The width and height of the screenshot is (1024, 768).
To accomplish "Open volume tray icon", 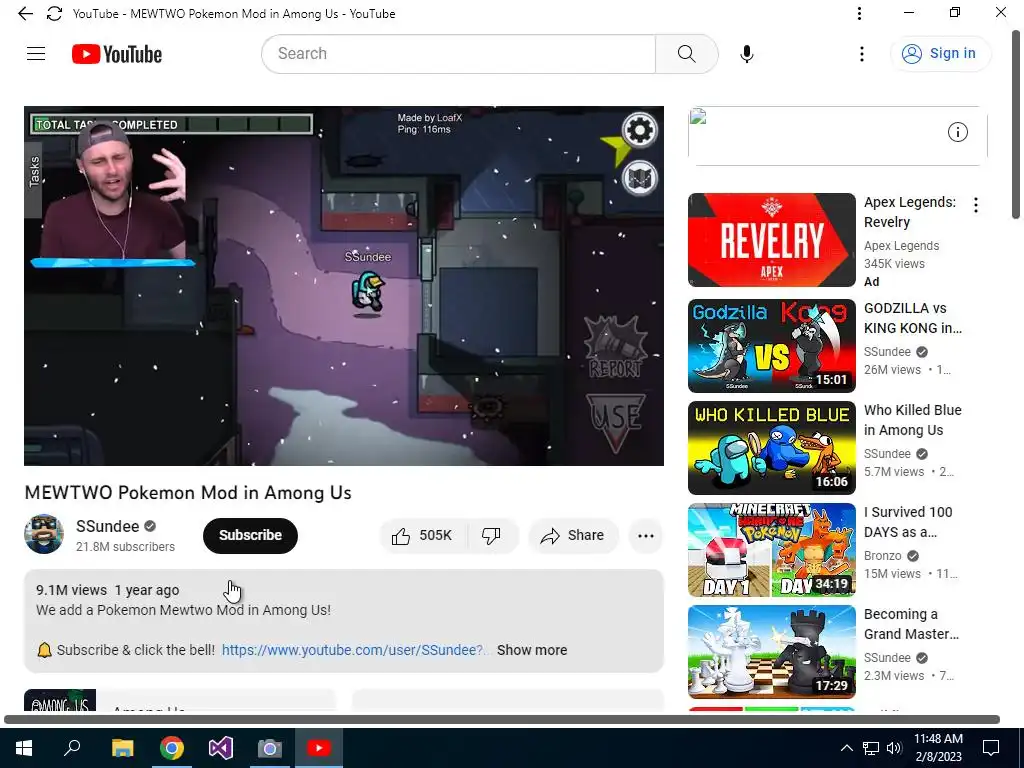I will [x=894, y=748].
